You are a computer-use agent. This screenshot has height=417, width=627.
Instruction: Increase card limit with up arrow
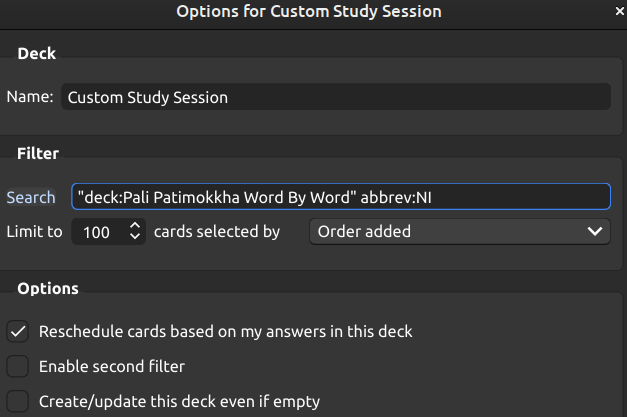(136, 226)
